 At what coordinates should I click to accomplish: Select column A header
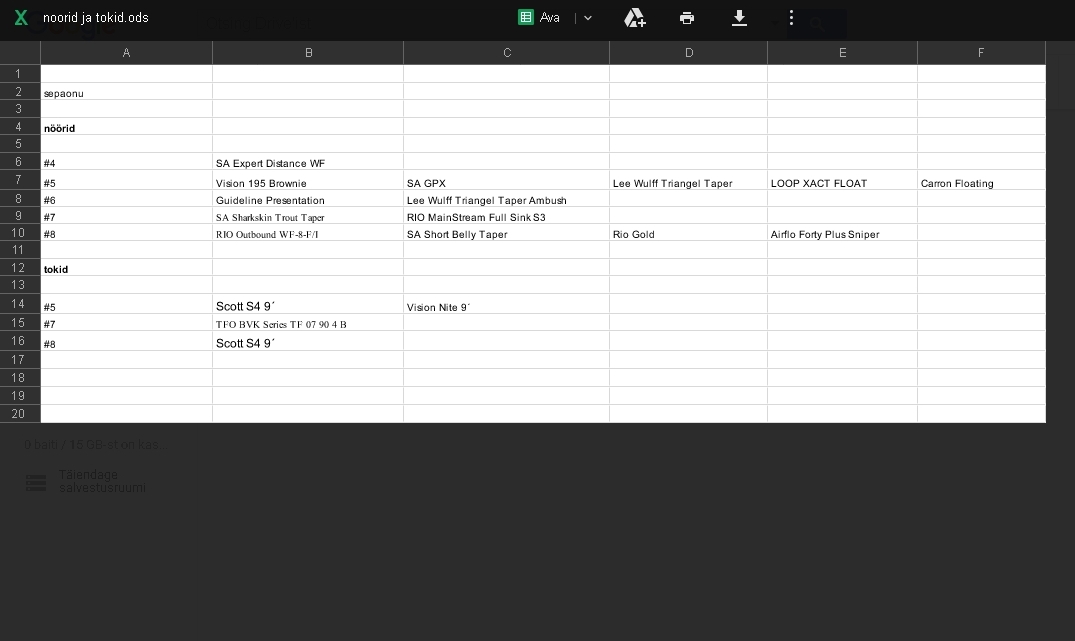point(126,53)
